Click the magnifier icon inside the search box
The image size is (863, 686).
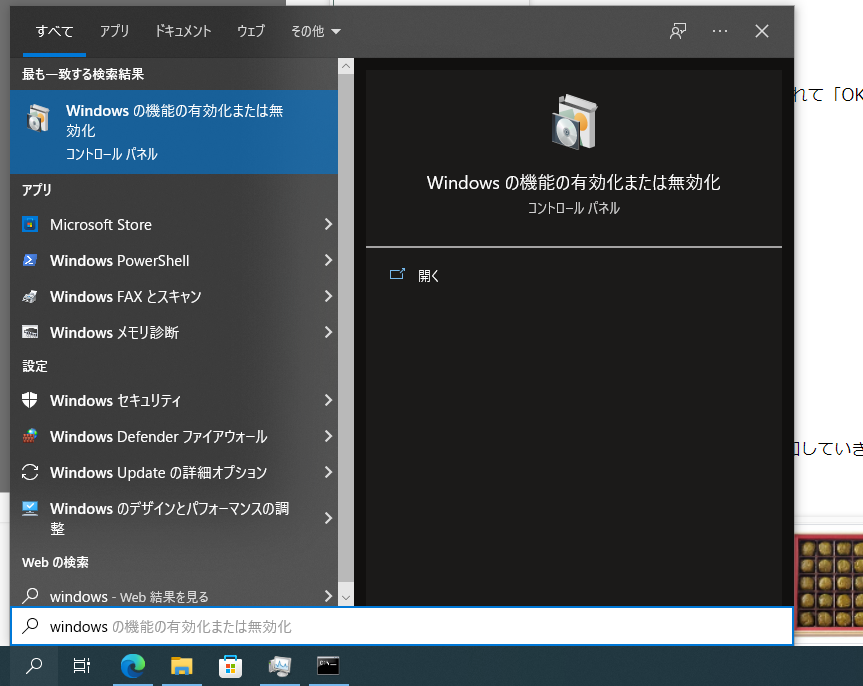31,626
